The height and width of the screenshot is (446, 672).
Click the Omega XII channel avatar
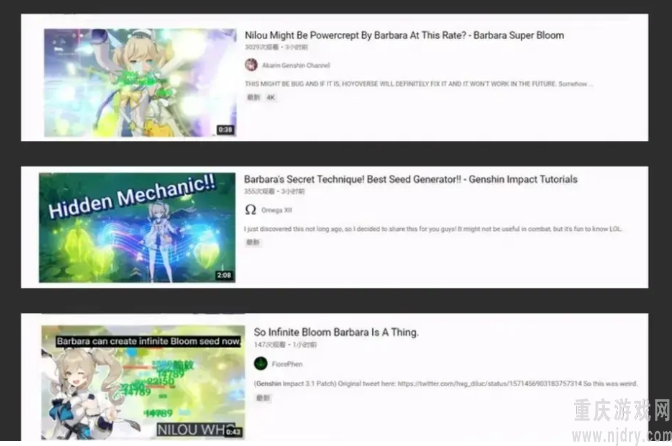pyautogui.click(x=250, y=210)
